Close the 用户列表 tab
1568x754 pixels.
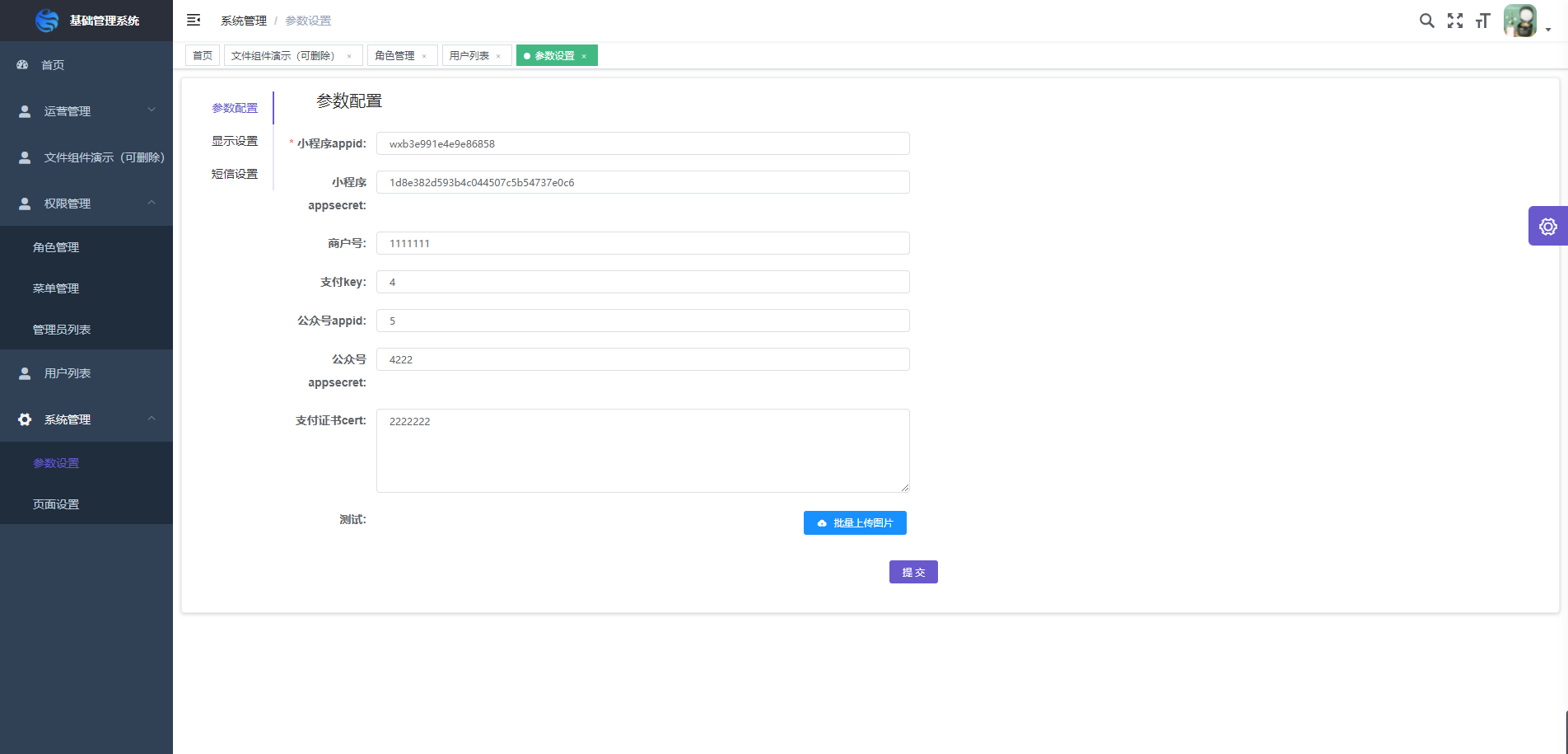click(x=497, y=55)
